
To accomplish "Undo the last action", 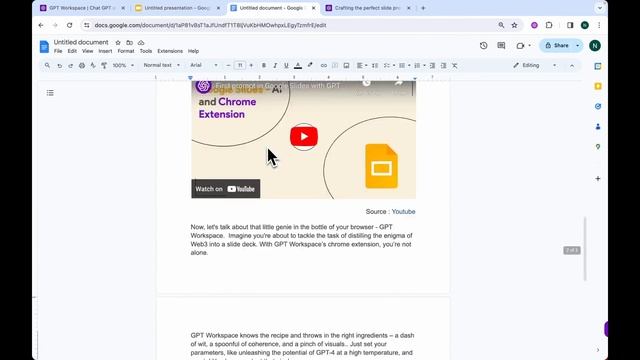I will (x=60, y=65).
